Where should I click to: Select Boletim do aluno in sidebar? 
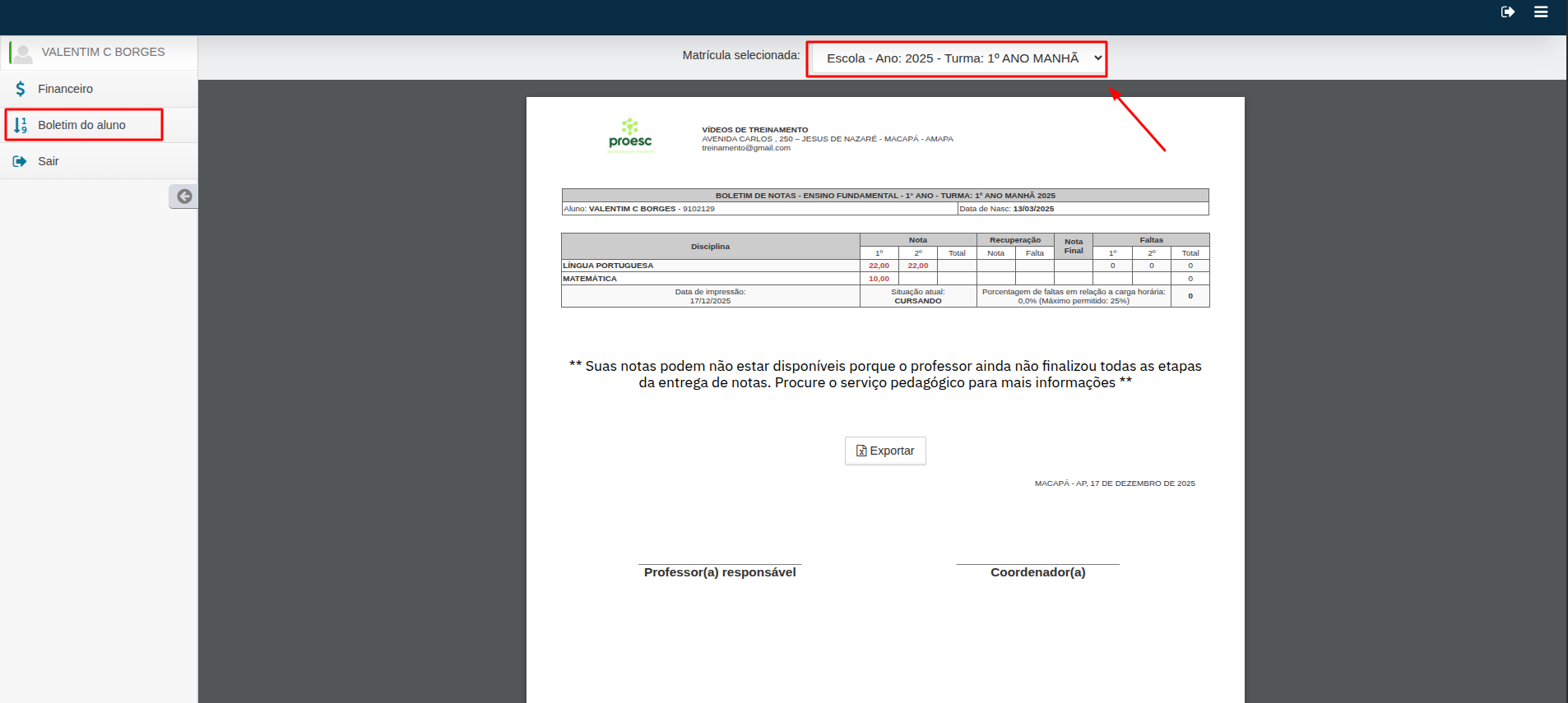(81, 125)
